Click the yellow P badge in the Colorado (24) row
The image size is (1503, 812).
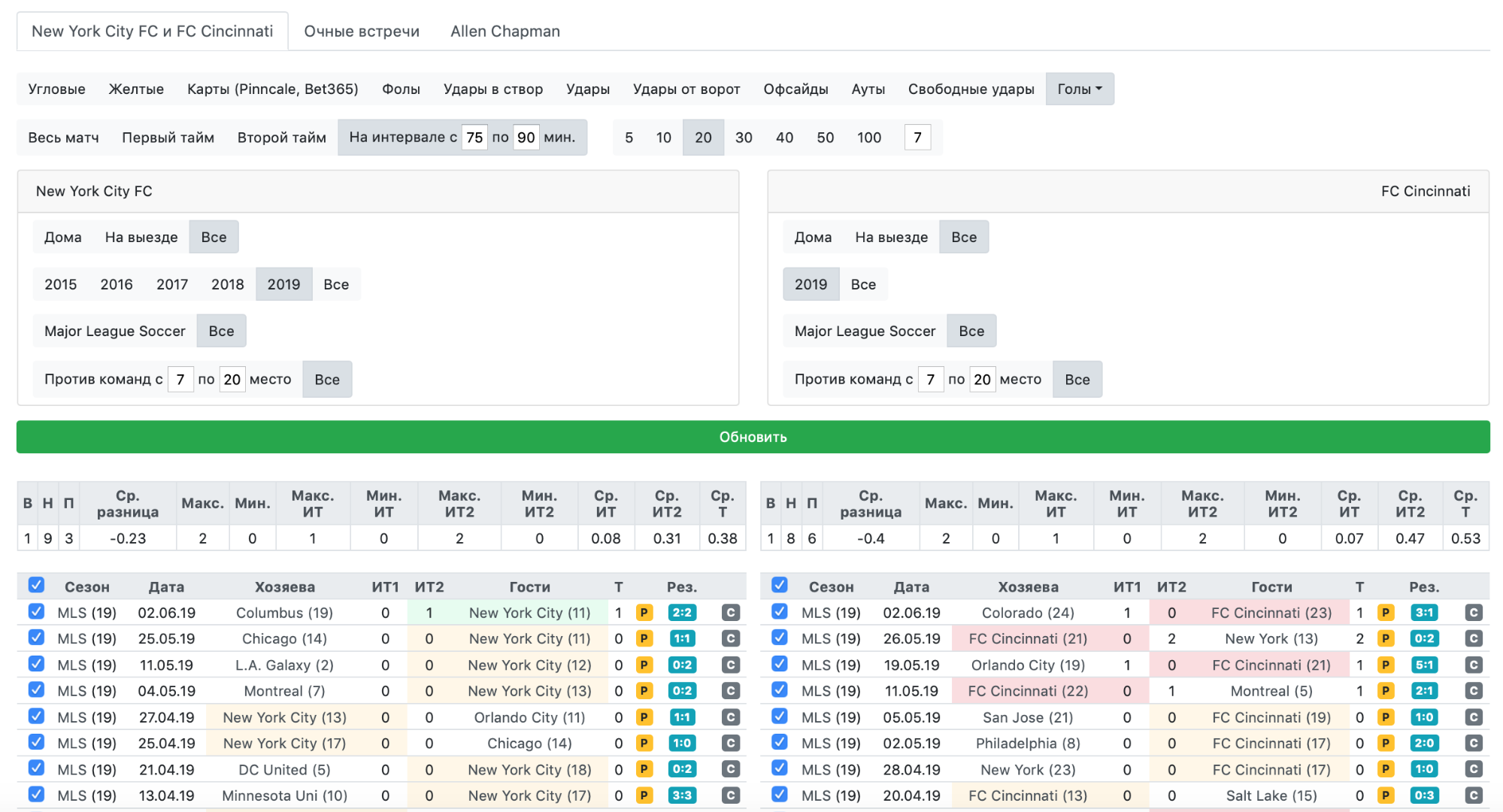[1385, 613]
